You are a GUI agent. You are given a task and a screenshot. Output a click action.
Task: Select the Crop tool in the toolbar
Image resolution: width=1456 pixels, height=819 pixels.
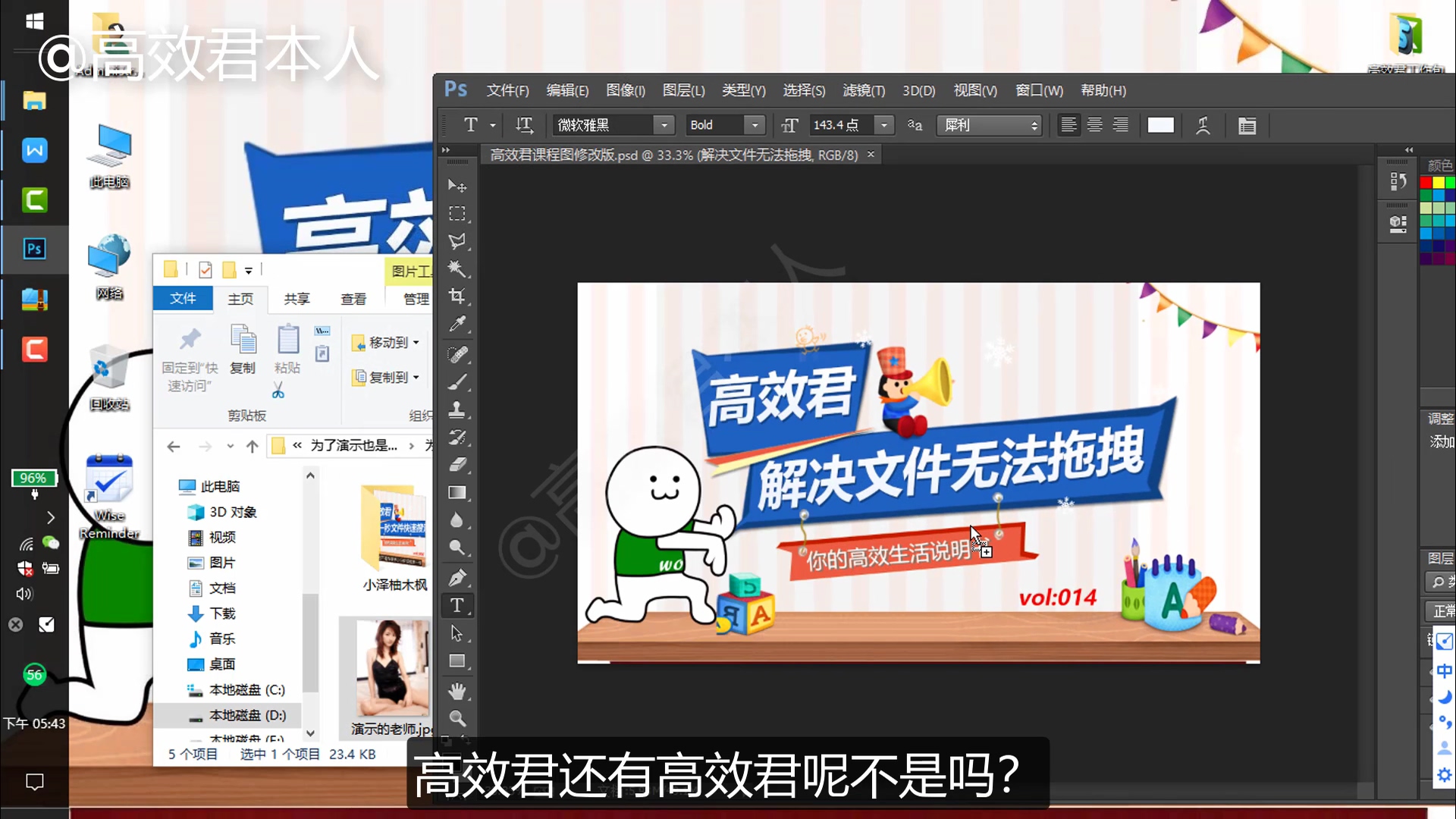(x=458, y=297)
